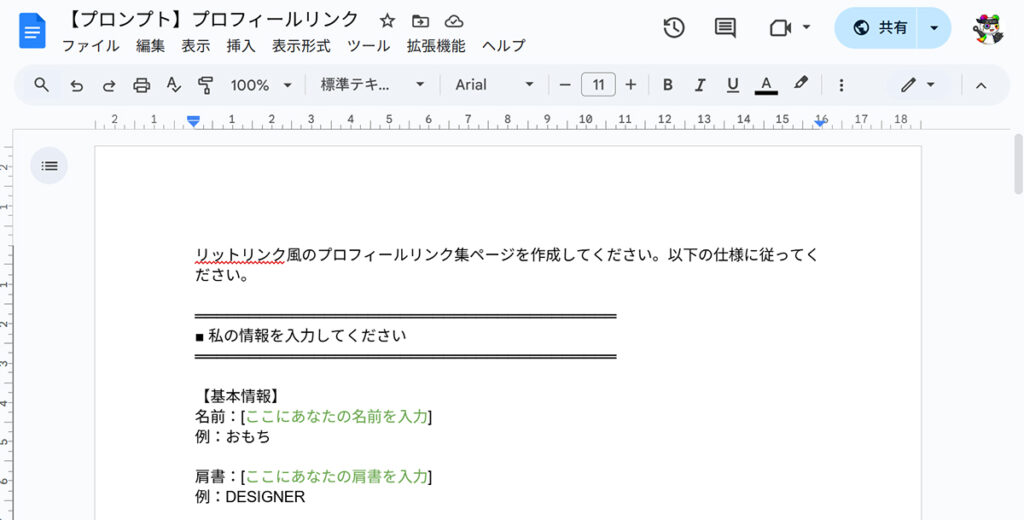Toggle italic formatting
1024x520 pixels.
coord(700,85)
